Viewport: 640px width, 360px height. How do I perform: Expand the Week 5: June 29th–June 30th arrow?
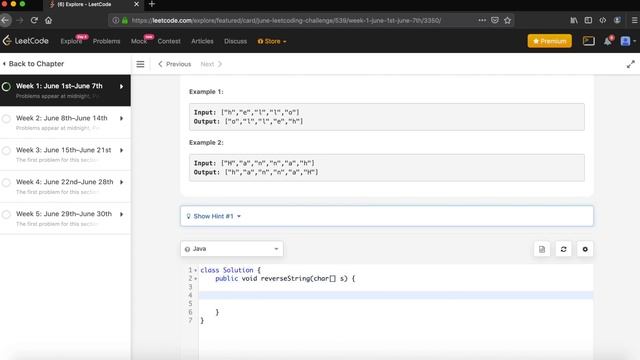point(122,214)
